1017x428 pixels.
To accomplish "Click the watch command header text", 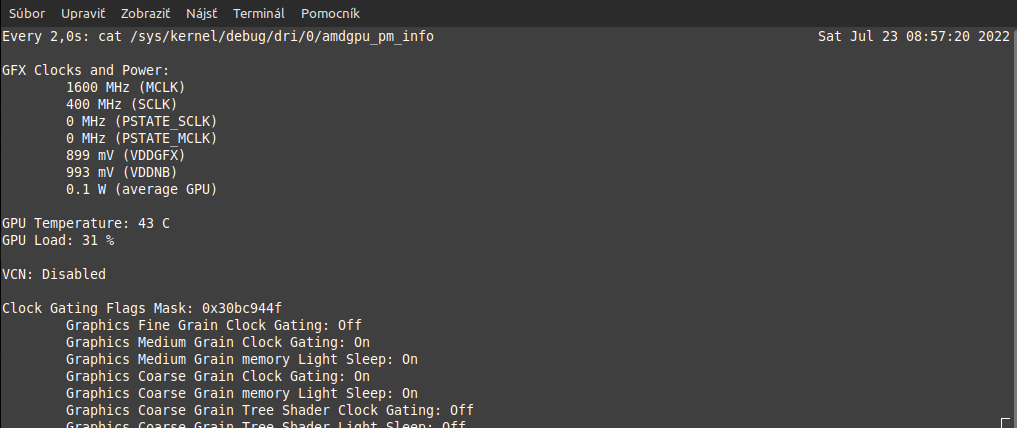I will pos(218,37).
